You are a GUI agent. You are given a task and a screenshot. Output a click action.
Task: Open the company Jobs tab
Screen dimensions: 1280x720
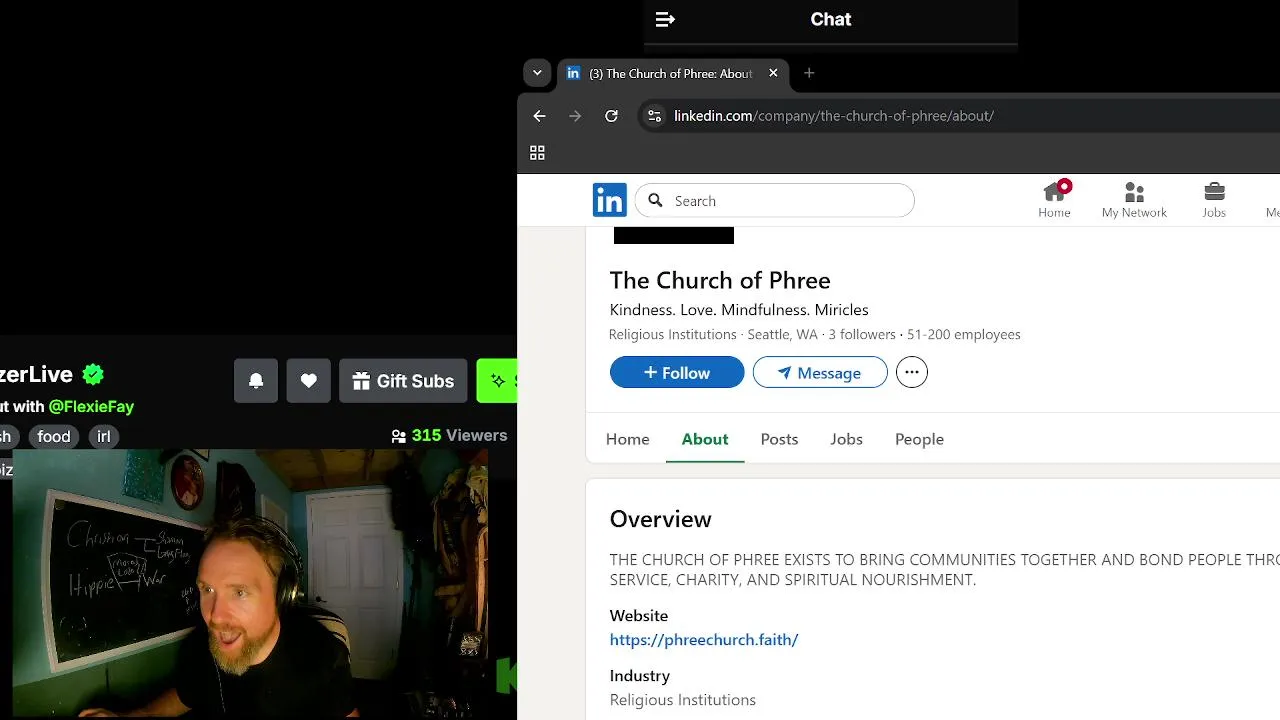click(846, 439)
